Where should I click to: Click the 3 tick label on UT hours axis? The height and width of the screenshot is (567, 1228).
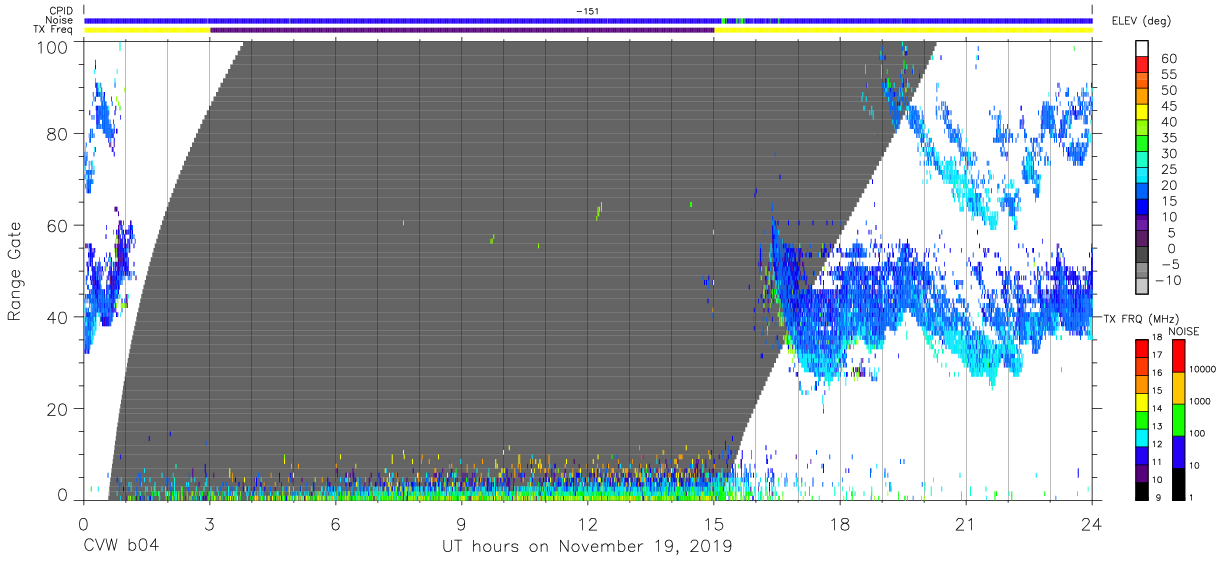[209, 524]
